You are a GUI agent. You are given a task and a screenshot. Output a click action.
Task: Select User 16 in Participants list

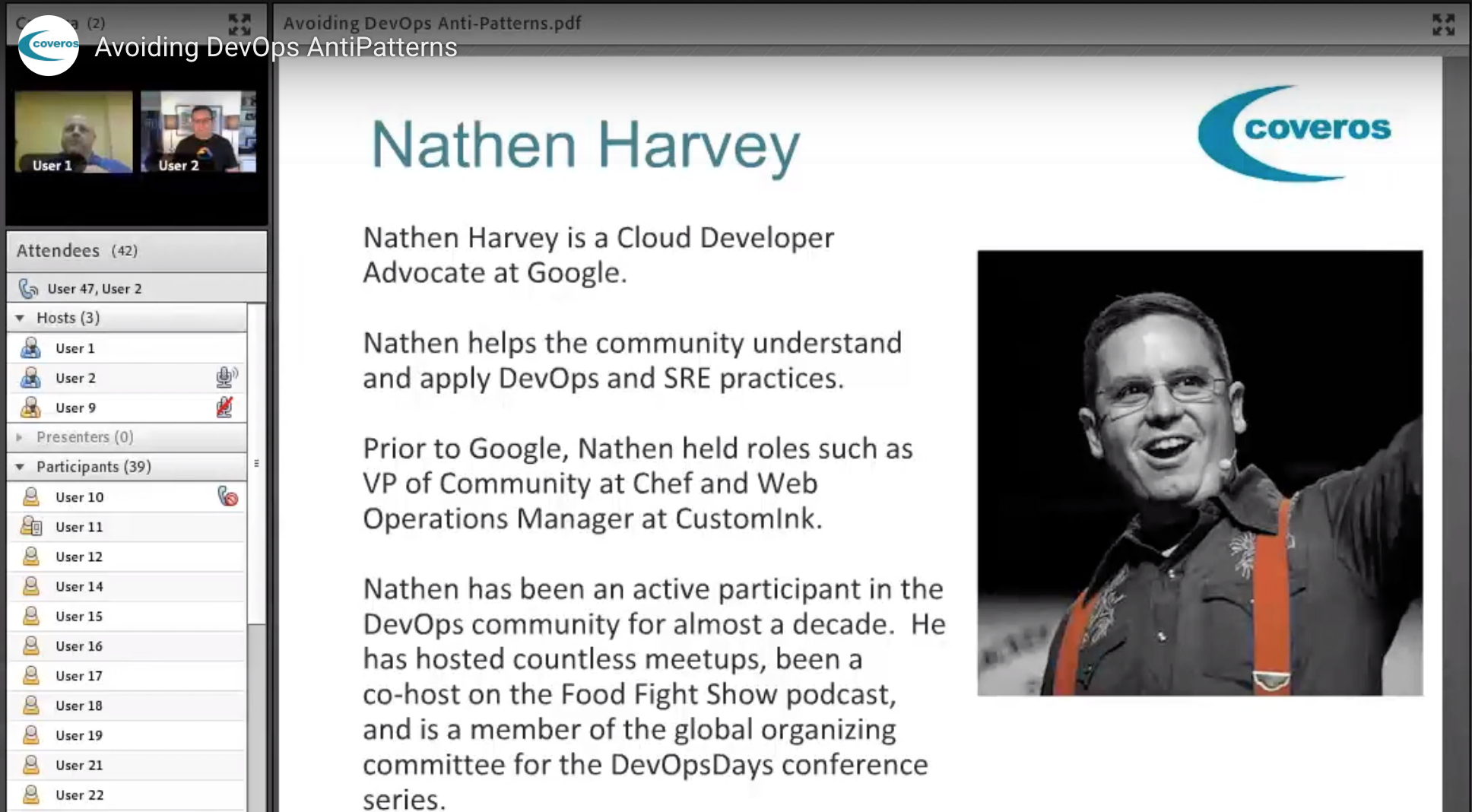79,645
